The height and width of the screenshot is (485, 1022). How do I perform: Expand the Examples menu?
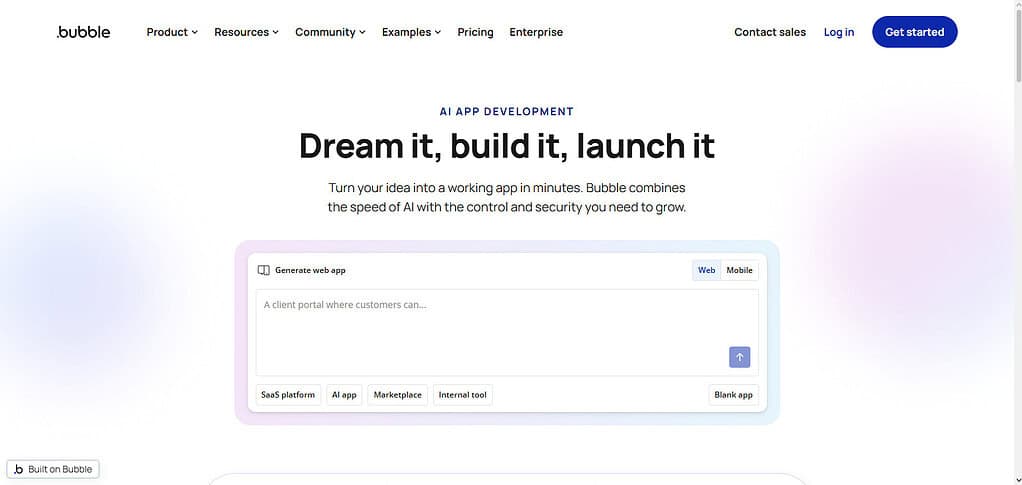coord(411,32)
